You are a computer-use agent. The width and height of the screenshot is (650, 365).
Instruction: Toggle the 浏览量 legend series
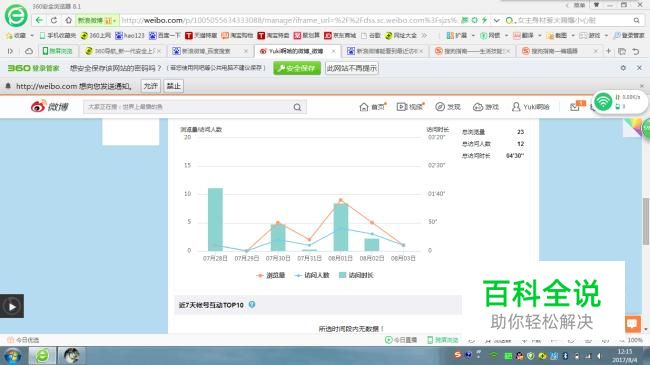click(271, 275)
